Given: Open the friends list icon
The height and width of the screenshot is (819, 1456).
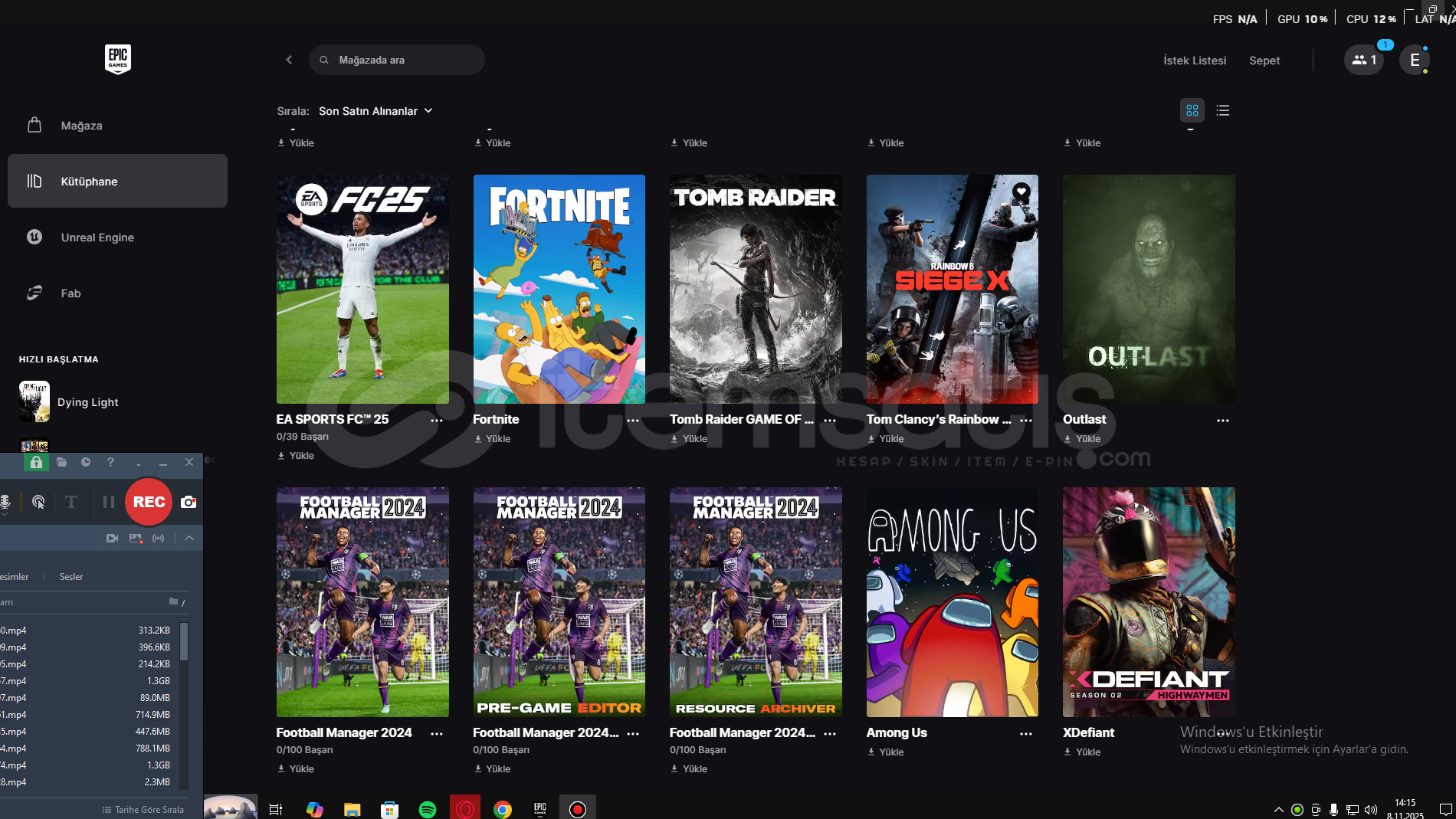Looking at the screenshot, I should click(x=1364, y=60).
